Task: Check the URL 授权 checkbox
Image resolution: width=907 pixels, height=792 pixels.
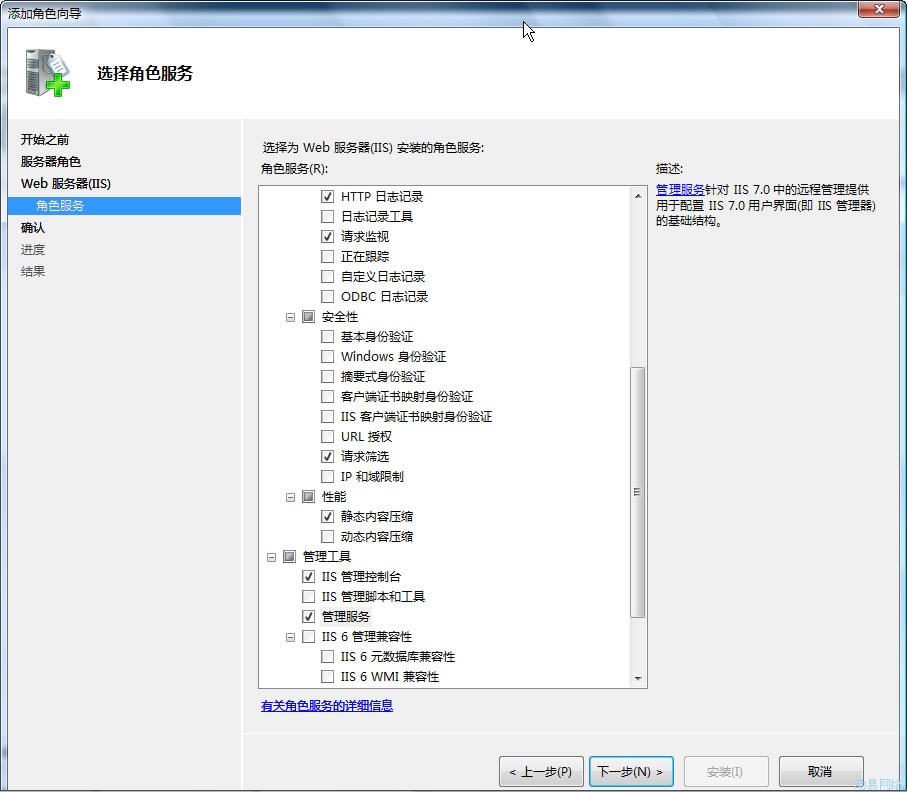Action: pos(327,437)
